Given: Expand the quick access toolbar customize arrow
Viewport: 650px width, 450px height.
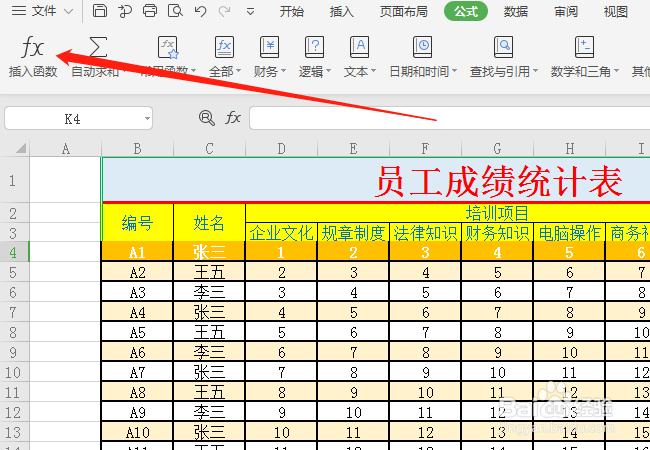Looking at the screenshot, I should (x=250, y=12).
